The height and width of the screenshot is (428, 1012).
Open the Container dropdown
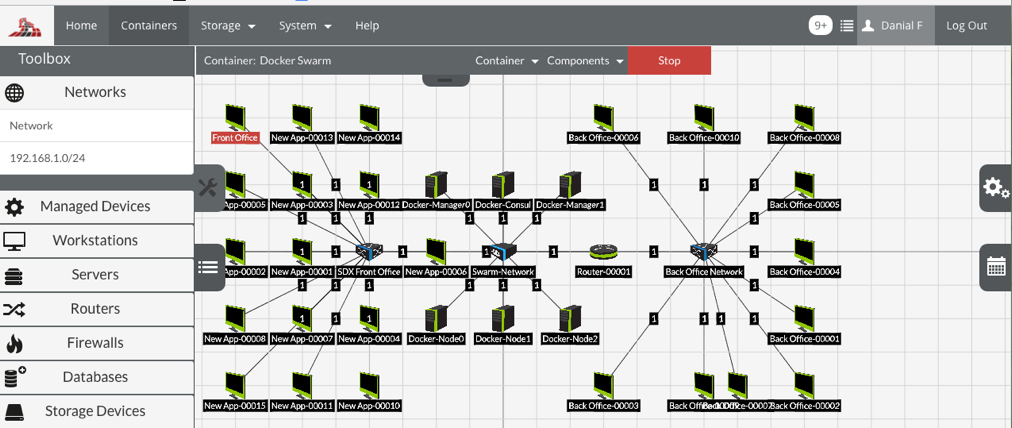tap(507, 61)
